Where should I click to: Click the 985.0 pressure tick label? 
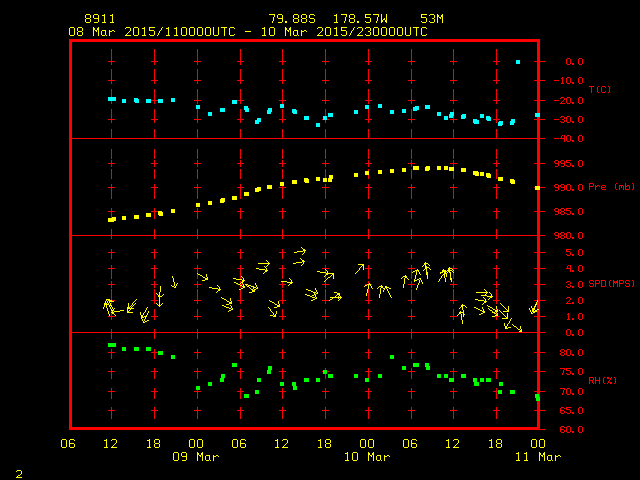click(x=569, y=212)
